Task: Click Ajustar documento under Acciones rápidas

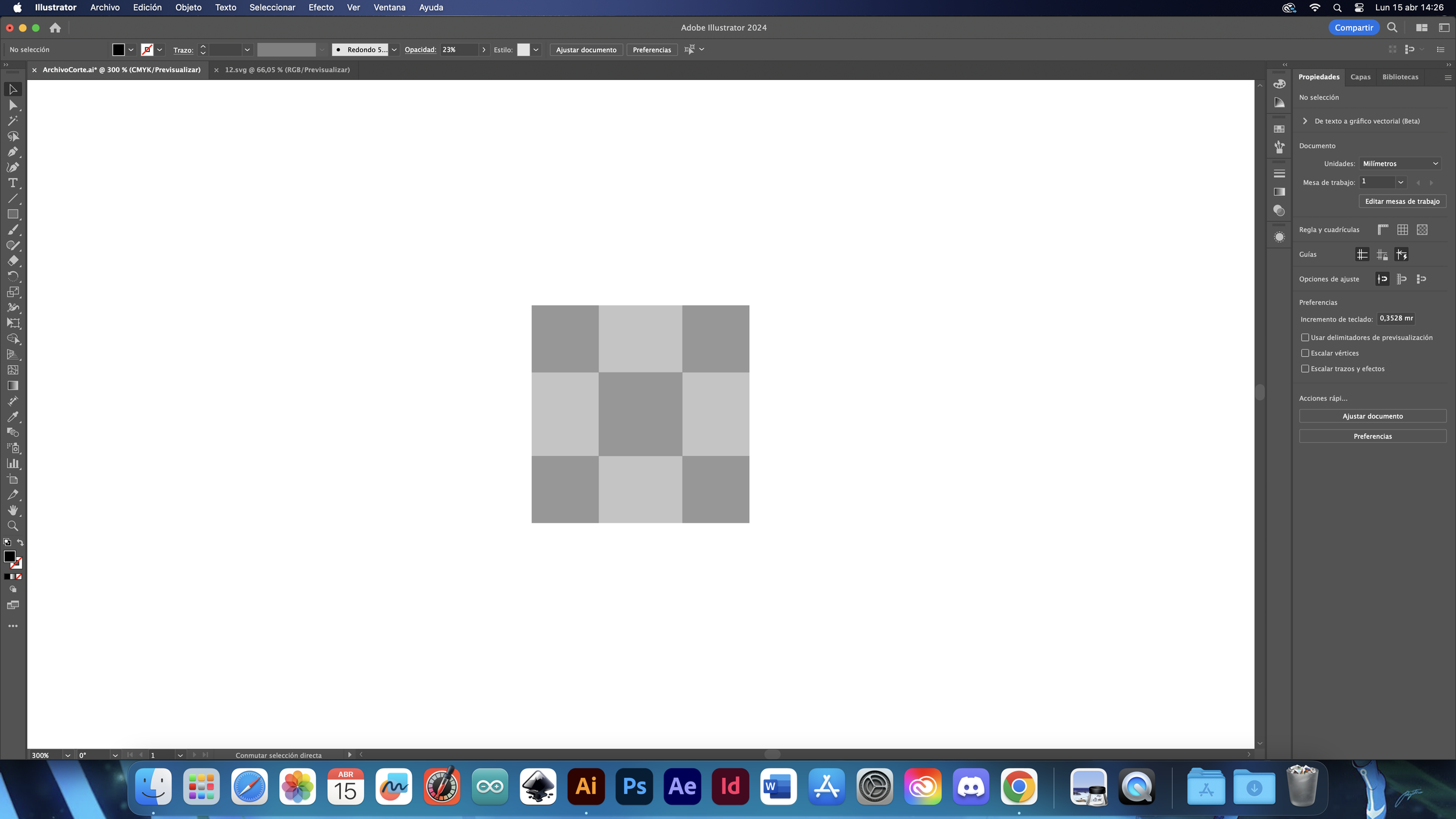Action: (1372, 416)
